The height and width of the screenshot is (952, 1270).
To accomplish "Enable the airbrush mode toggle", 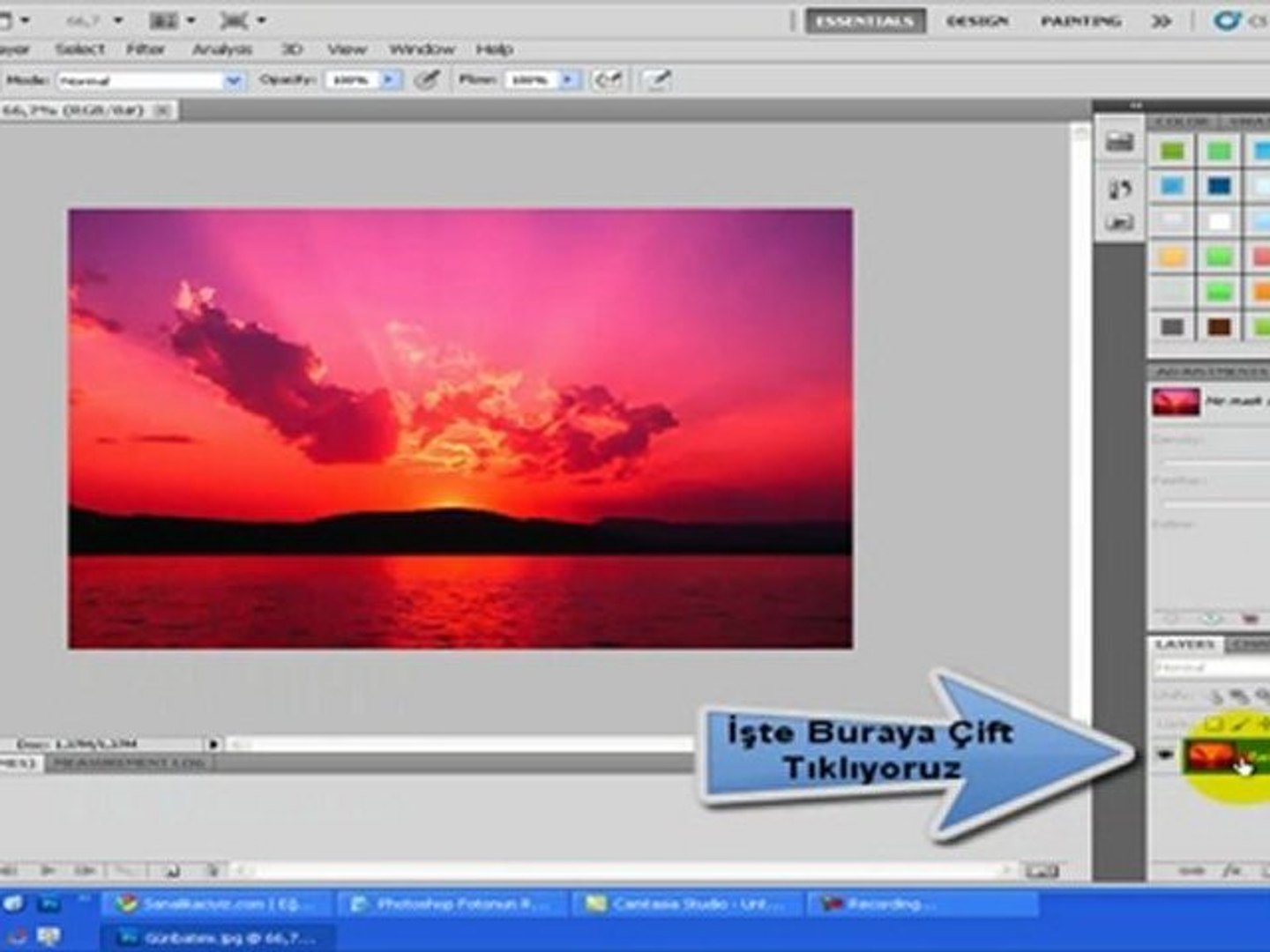I will click(x=607, y=80).
